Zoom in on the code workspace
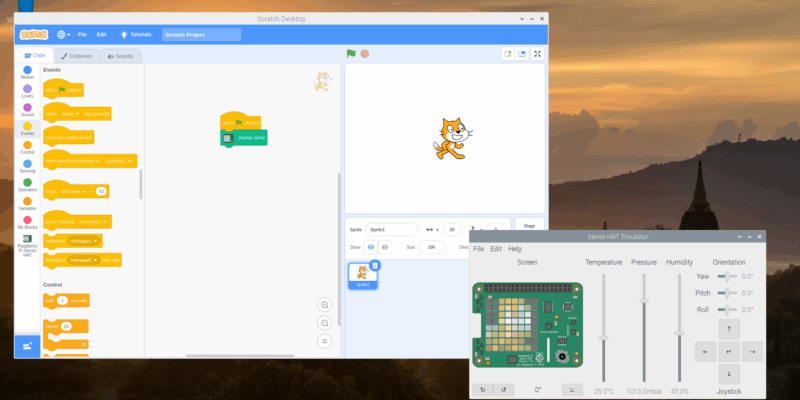 [x=324, y=304]
